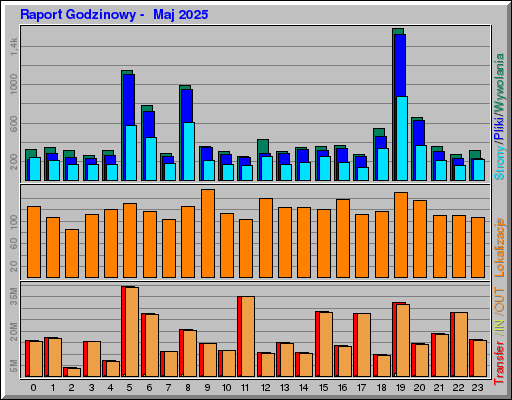This screenshot has width=512, height=400.
Task: Click hour label '23' on x-axis
Action: 477,388
